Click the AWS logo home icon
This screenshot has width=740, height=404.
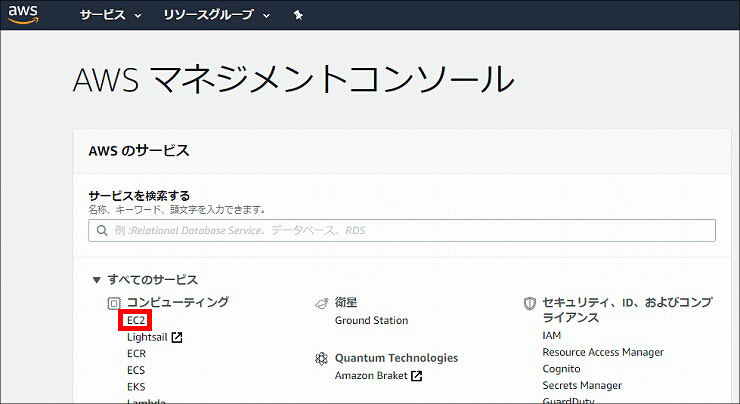23,14
